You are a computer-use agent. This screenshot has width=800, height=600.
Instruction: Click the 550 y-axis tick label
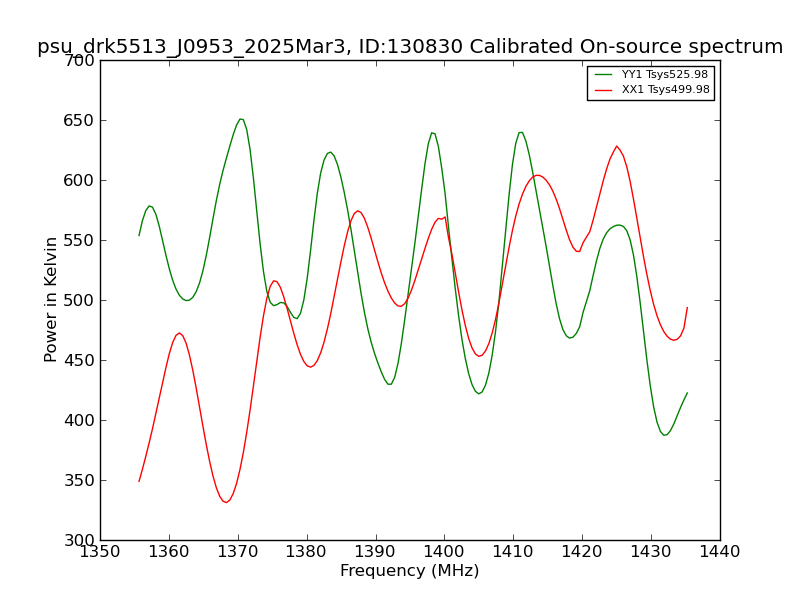(79, 240)
